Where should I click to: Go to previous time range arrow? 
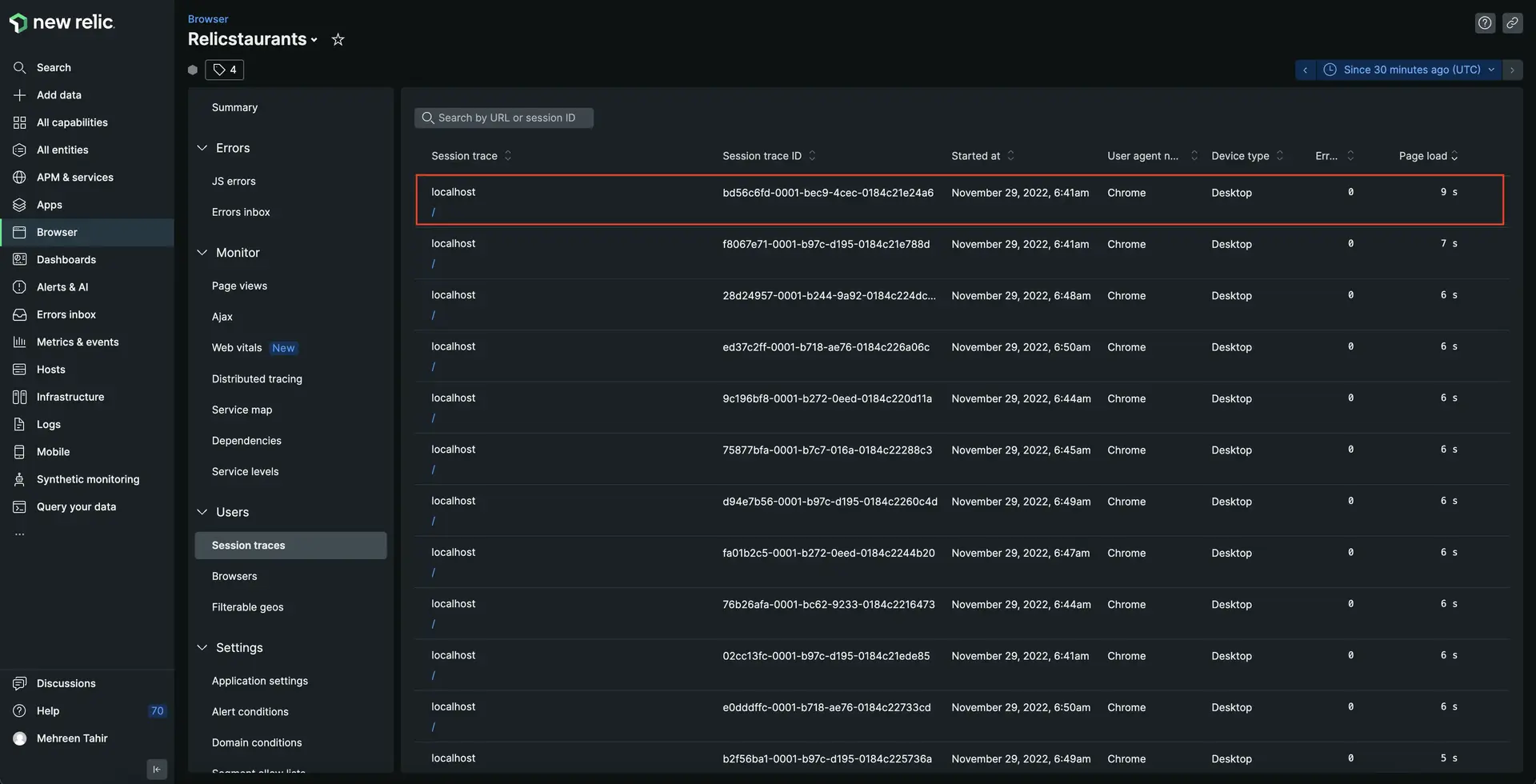(x=1306, y=70)
